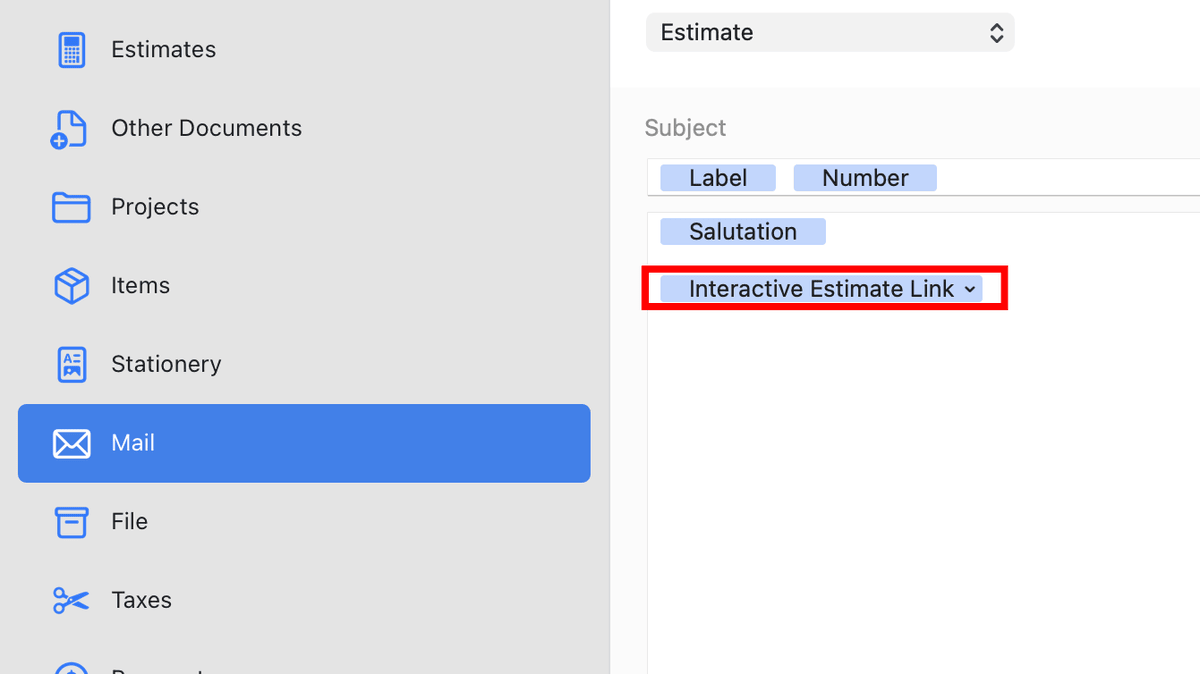Click the Salutation placeholder token
This screenshot has height=674, width=1200.
tap(742, 232)
